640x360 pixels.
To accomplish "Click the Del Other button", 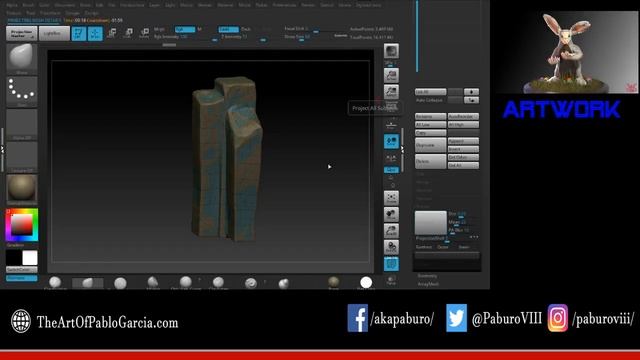I will (463, 157).
